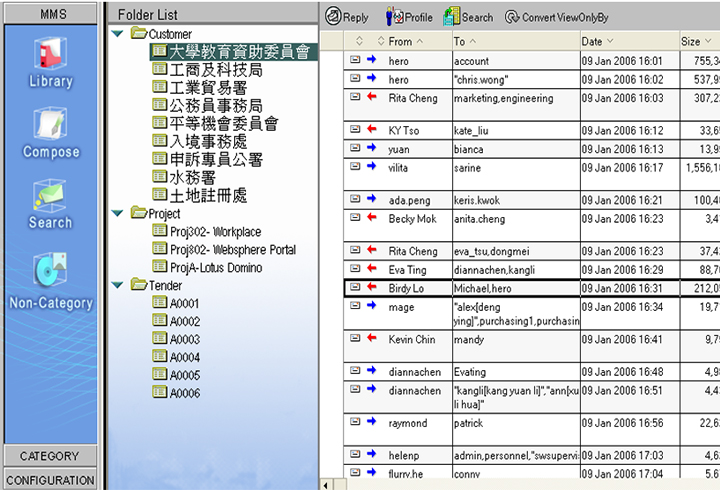Open the A0003 tender folder
This screenshot has height=490, width=720.
pyautogui.click(x=176, y=338)
